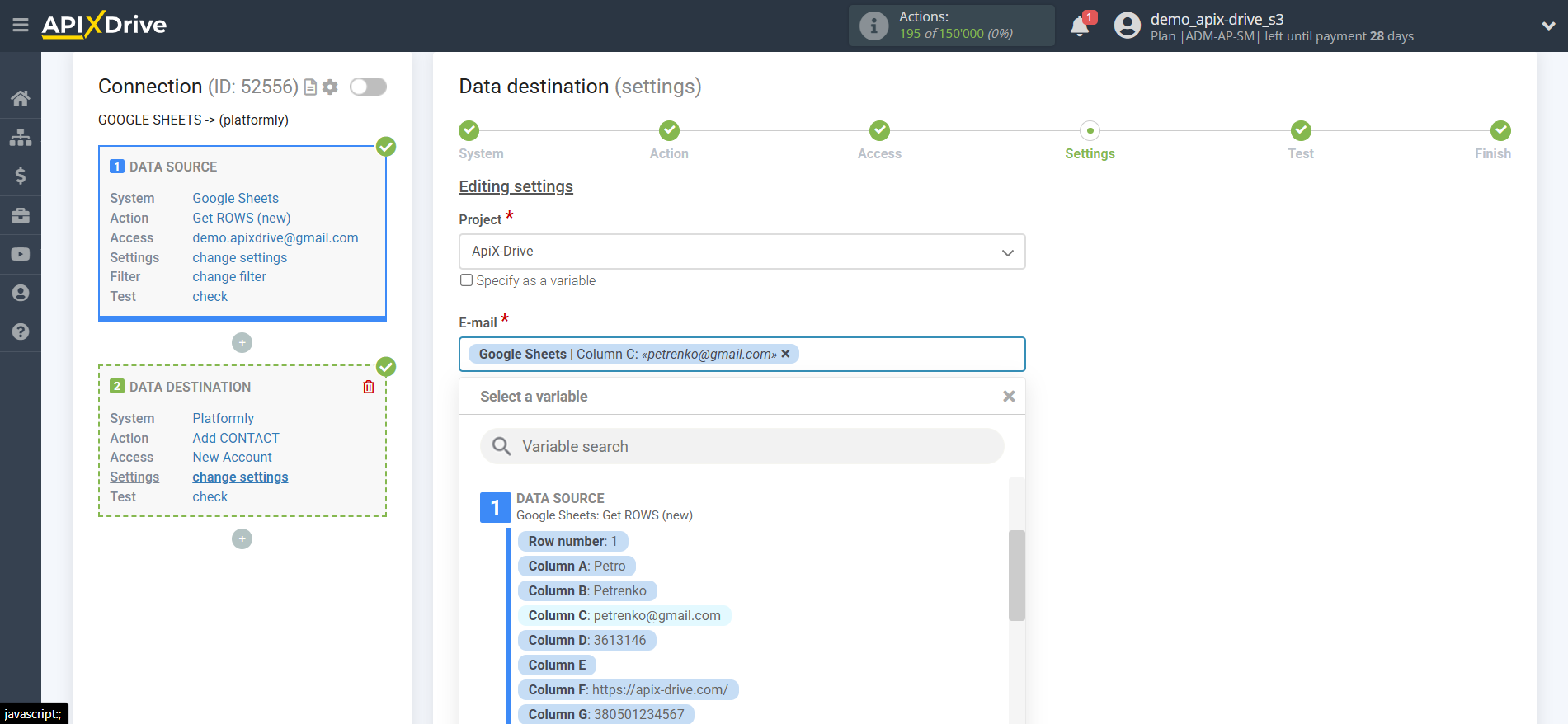1568x724 pixels.
Task: Open the Project dropdown ApiX-Drive
Action: tap(742, 252)
